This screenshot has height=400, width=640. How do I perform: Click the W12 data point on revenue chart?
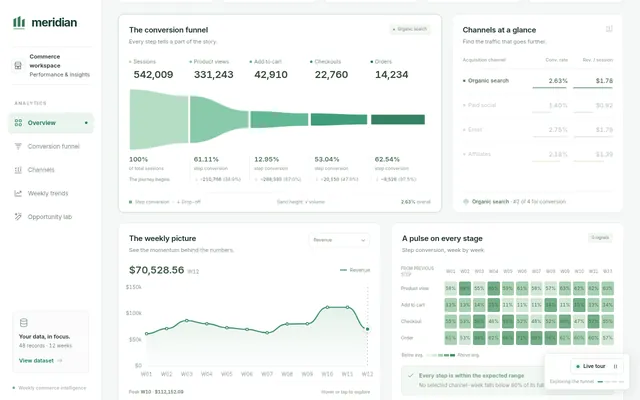click(x=367, y=329)
